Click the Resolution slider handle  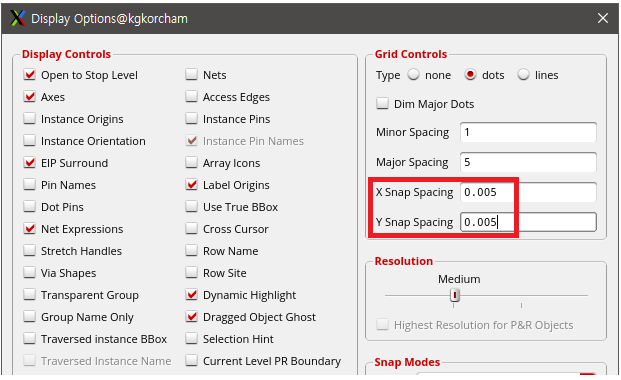(455, 295)
